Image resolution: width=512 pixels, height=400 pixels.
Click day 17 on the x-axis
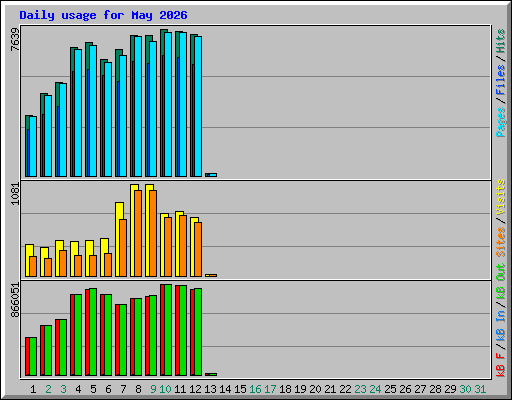(x=270, y=389)
